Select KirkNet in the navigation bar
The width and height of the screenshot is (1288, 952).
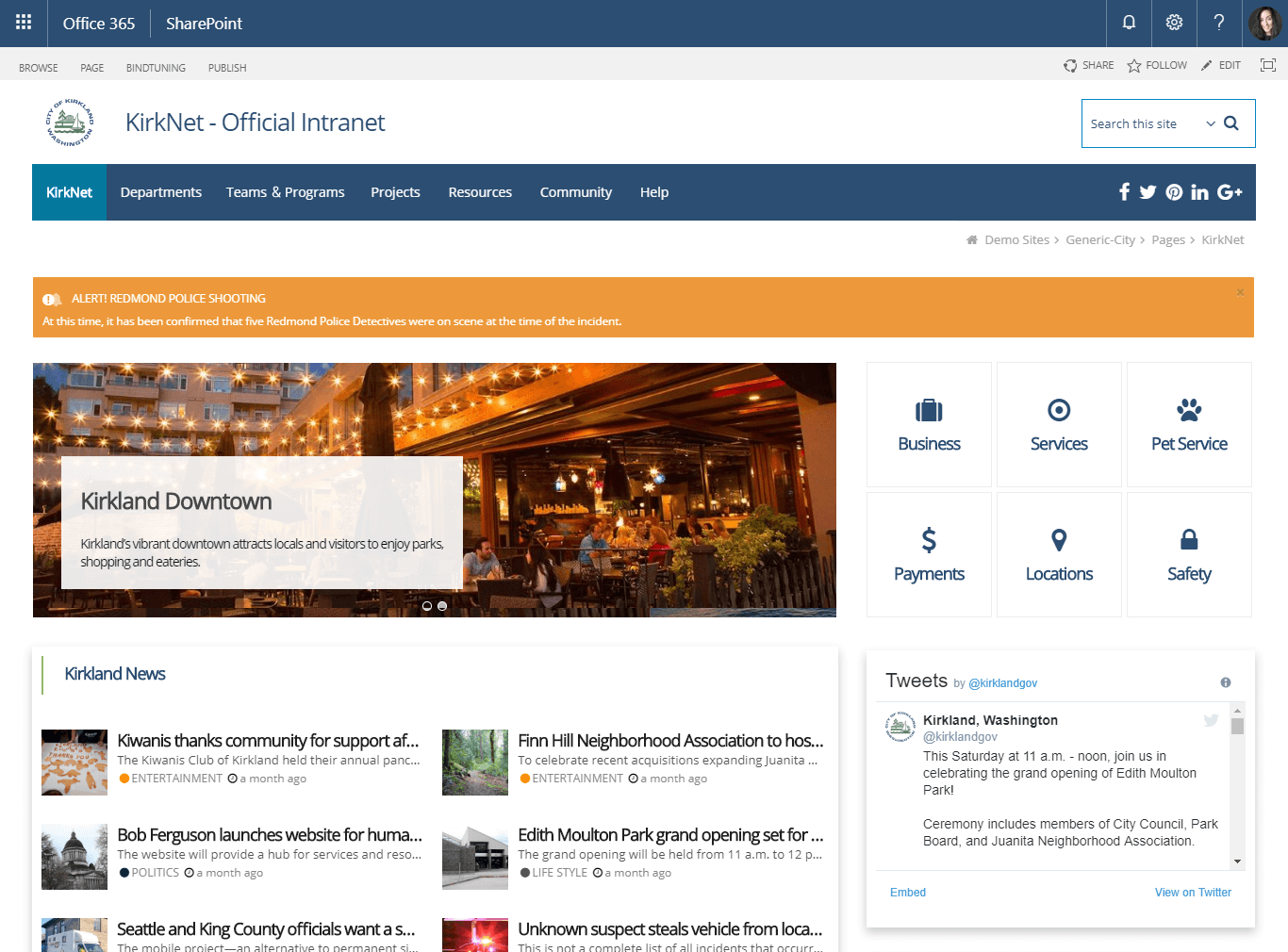click(70, 192)
